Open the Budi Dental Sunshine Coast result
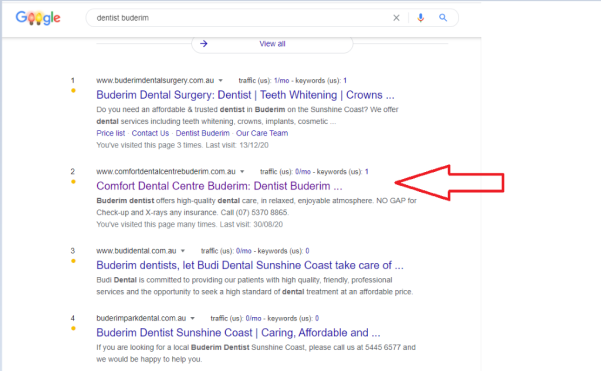 [250, 265]
